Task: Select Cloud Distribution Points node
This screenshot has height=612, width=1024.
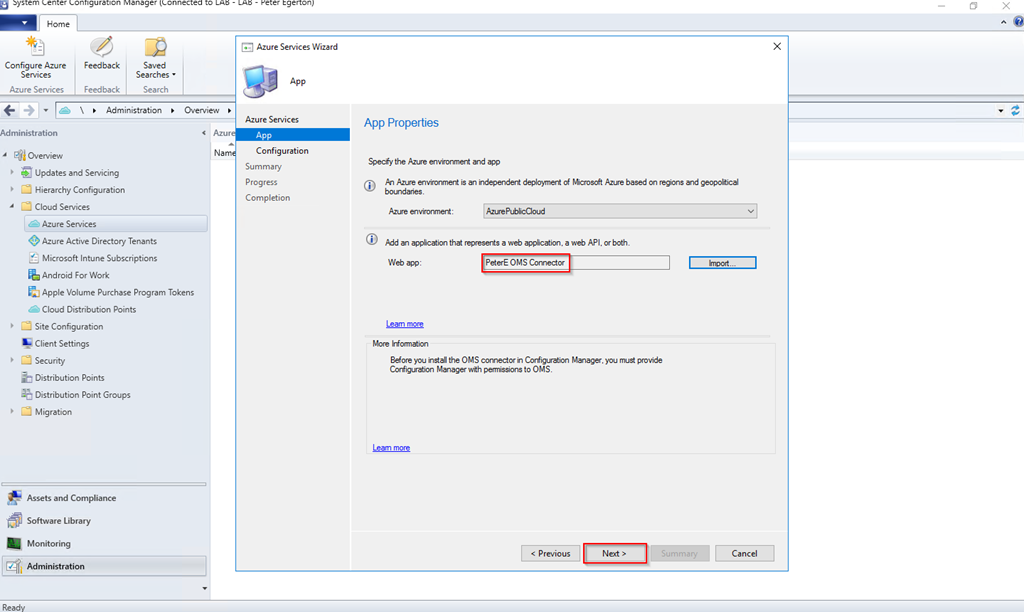Action: tap(88, 309)
